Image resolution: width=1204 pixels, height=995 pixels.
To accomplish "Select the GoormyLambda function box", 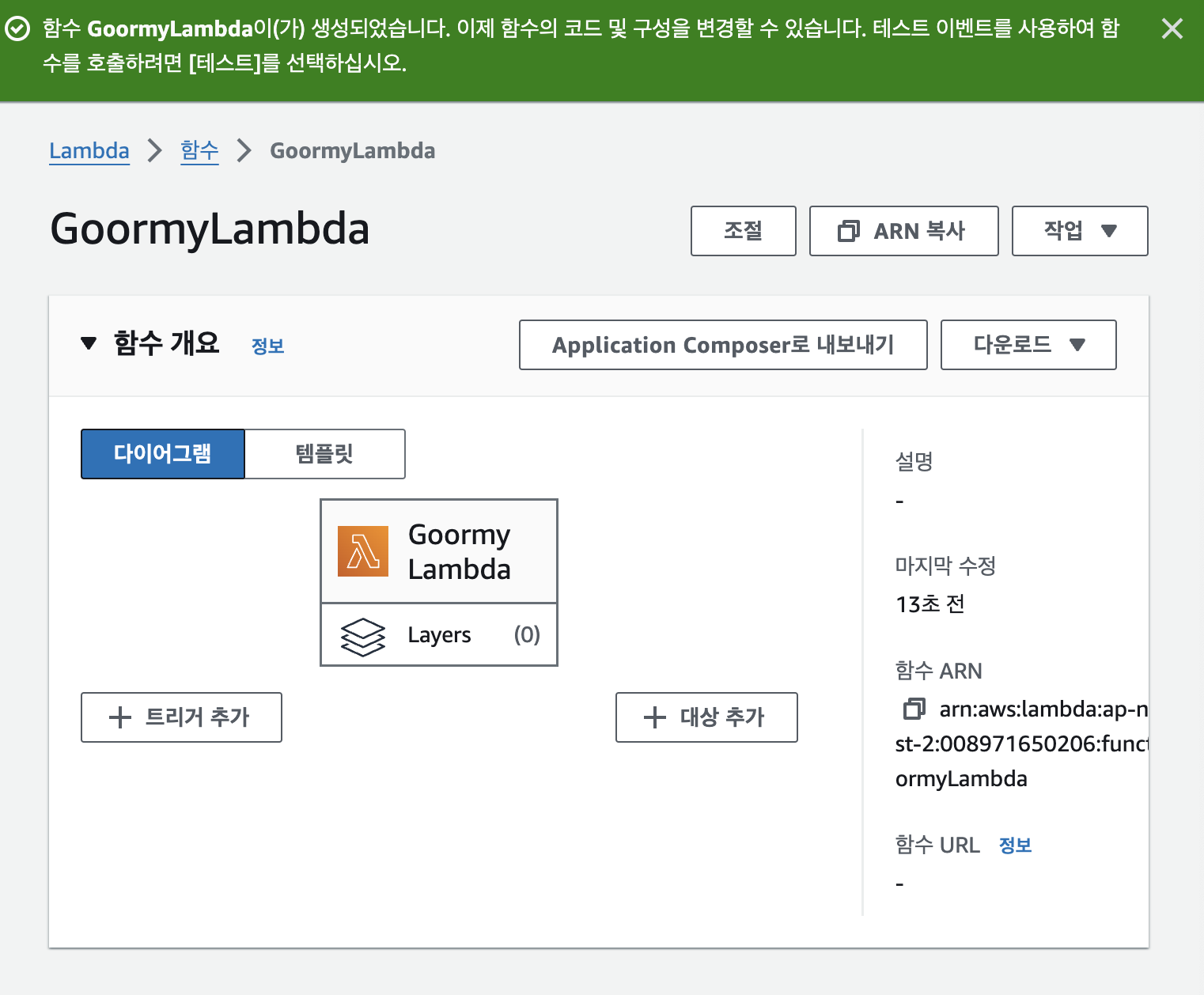I will (439, 551).
